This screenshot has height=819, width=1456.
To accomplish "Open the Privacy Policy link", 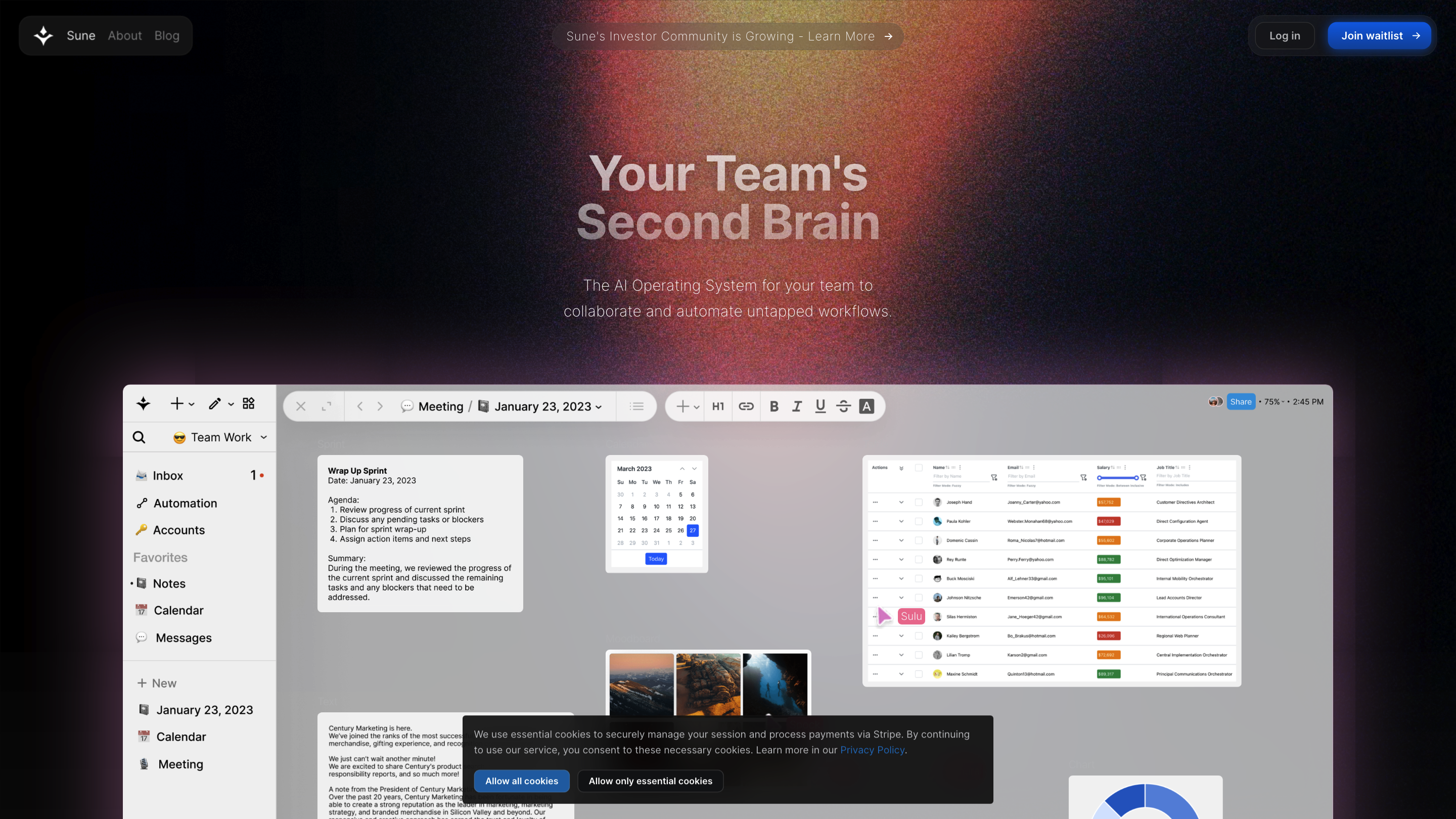I will [x=872, y=750].
